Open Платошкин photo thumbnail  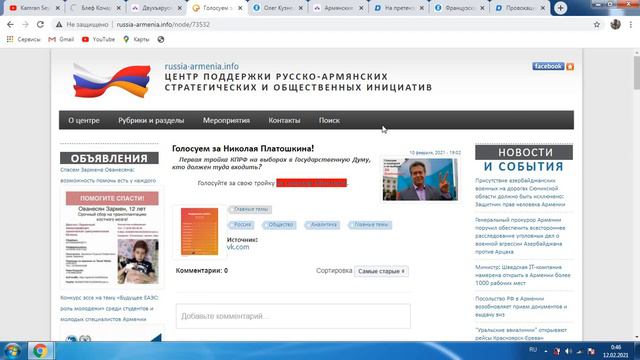pyautogui.click(x=420, y=179)
